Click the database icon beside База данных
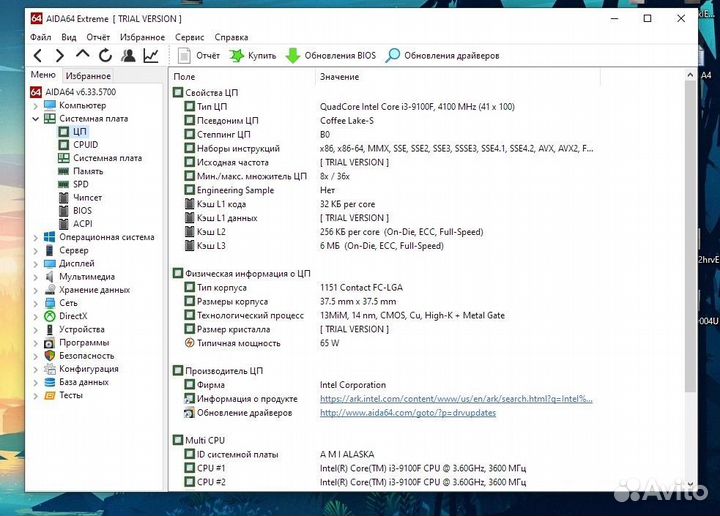 pos(50,382)
